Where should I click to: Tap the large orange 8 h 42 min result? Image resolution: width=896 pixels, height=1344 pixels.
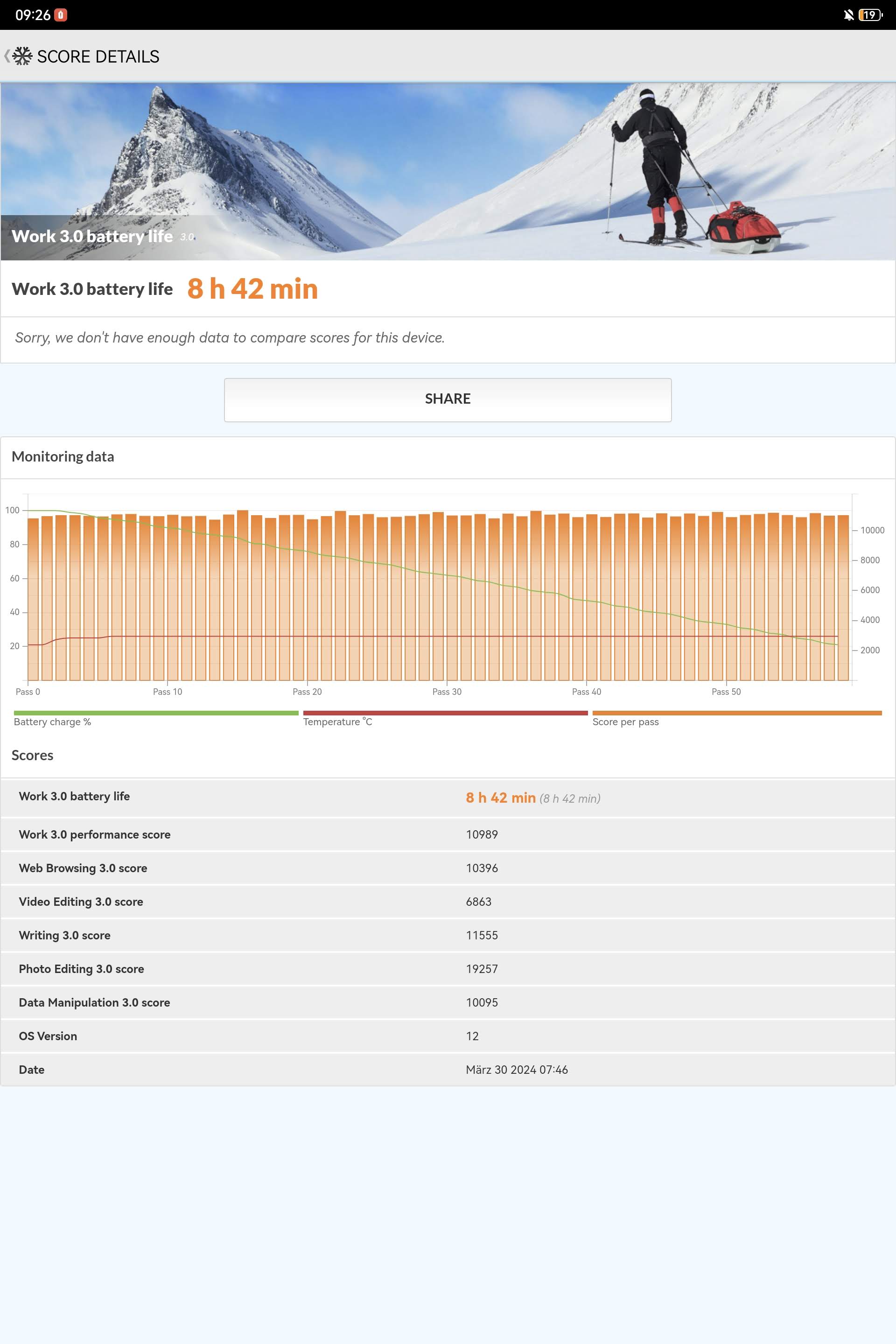coord(252,288)
